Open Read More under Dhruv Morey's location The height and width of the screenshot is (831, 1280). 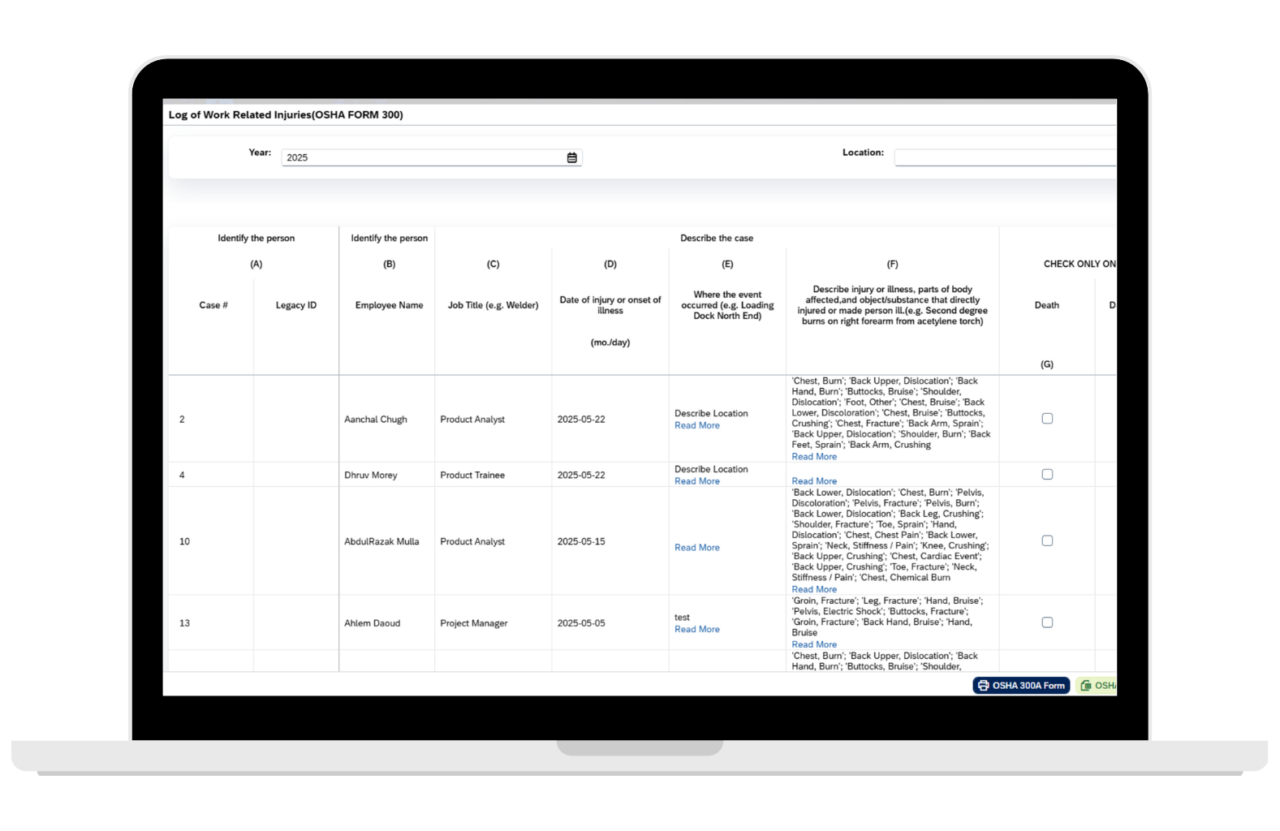tap(697, 482)
